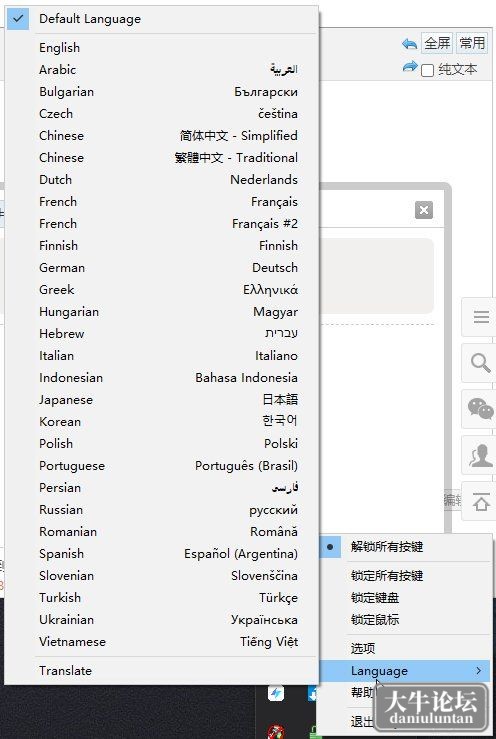Image resolution: width=496 pixels, height=739 pixels.
Task: Open 选项 in tray menu
Action: click(x=405, y=649)
